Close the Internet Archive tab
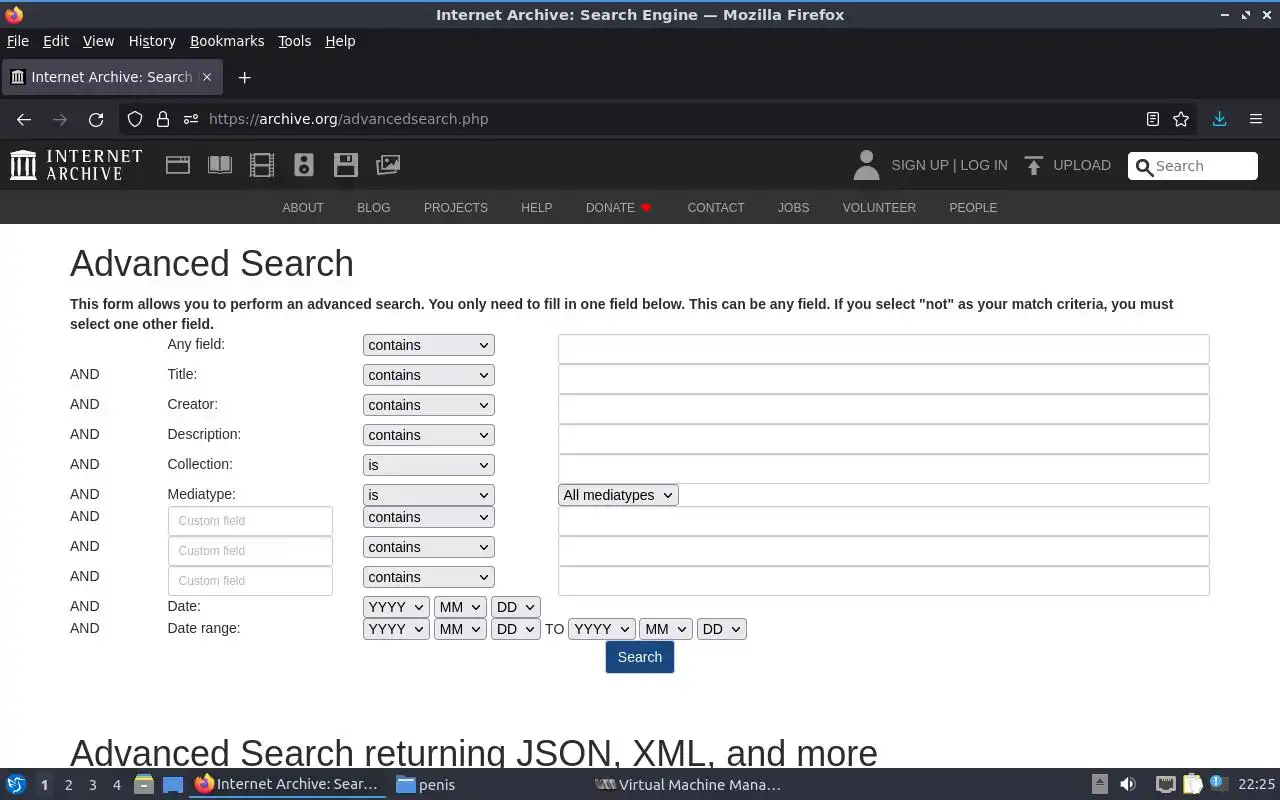Viewport: 1280px width, 800px height. click(x=207, y=77)
